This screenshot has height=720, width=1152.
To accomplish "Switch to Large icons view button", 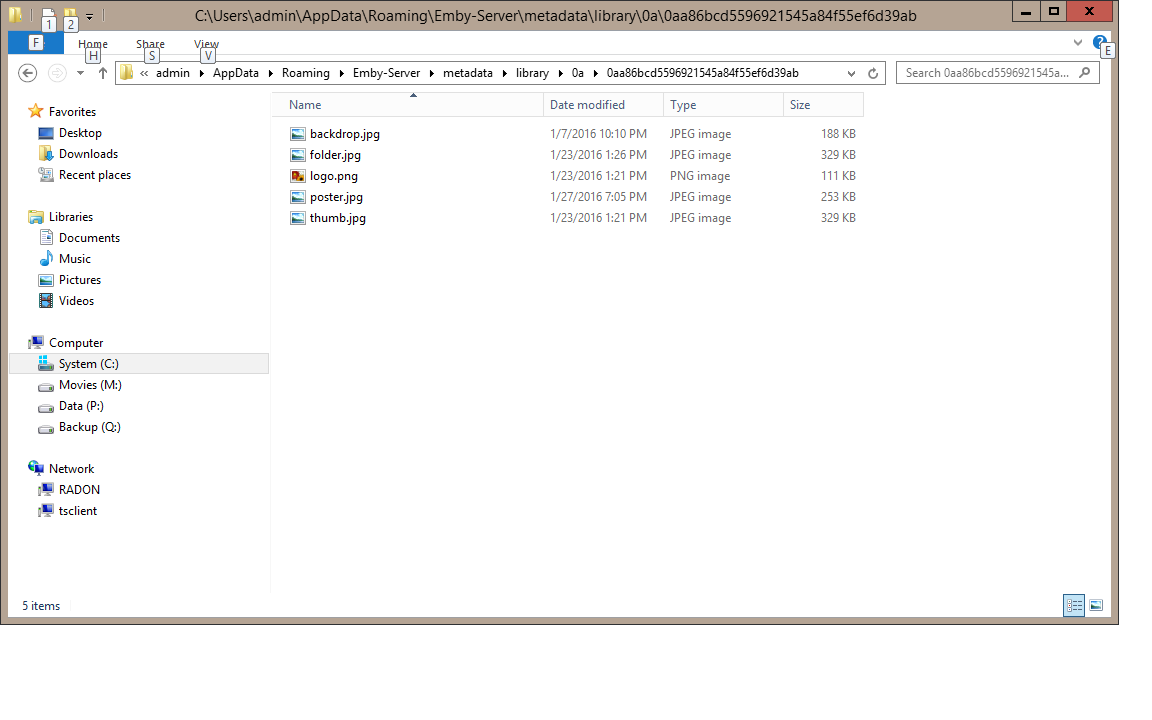I will pyautogui.click(x=1095, y=605).
